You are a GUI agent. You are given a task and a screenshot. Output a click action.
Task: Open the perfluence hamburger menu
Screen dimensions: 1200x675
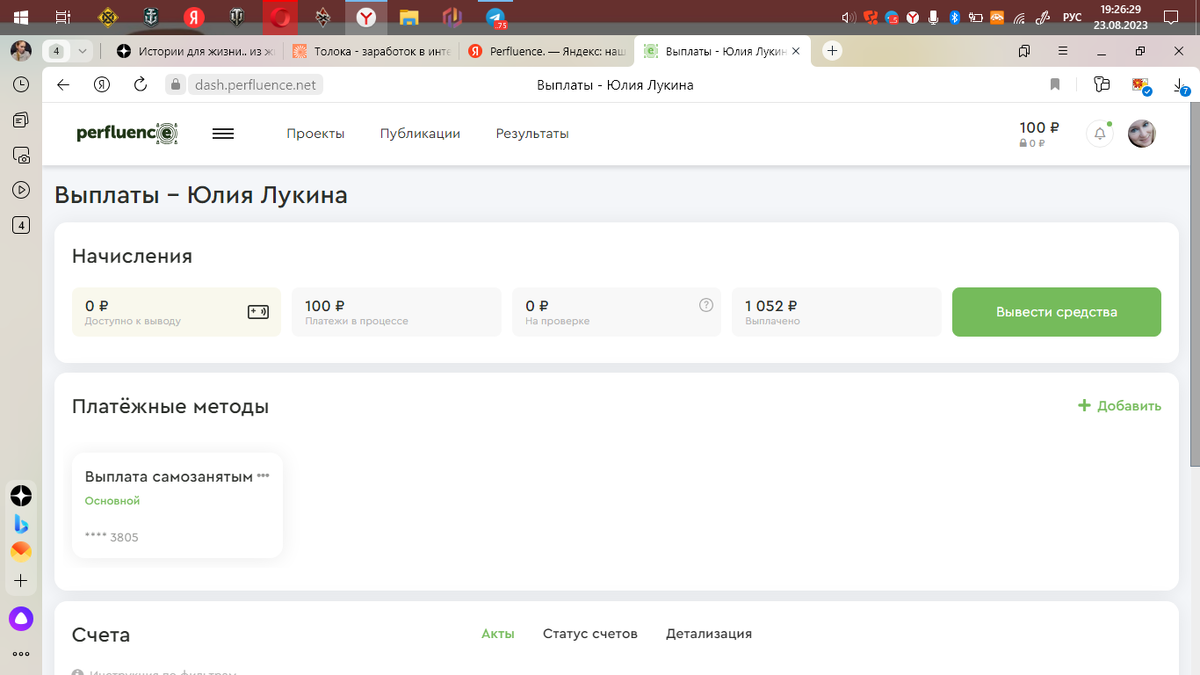pyautogui.click(x=223, y=133)
